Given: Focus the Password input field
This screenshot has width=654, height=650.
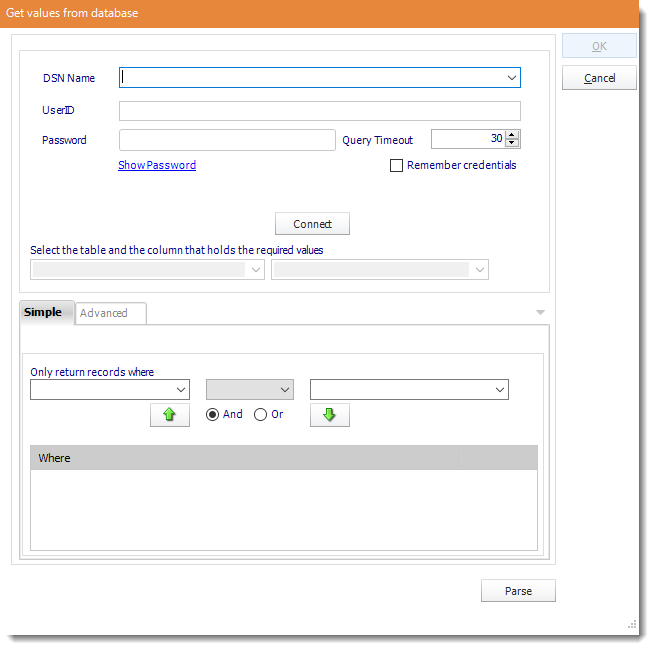Looking at the screenshot, I should point(227,140).
